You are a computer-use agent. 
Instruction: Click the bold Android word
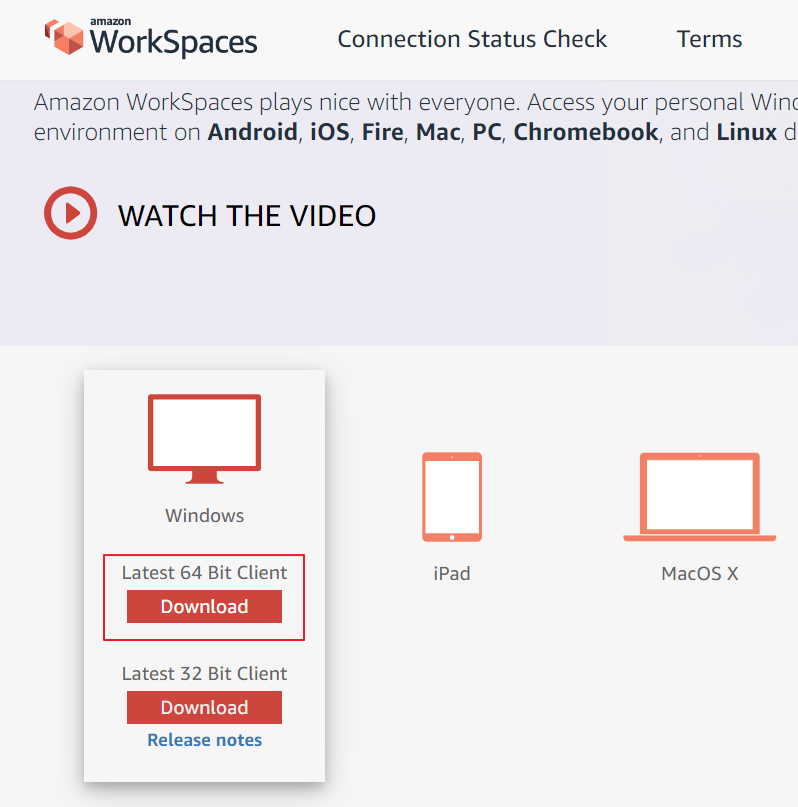[253, 132]
